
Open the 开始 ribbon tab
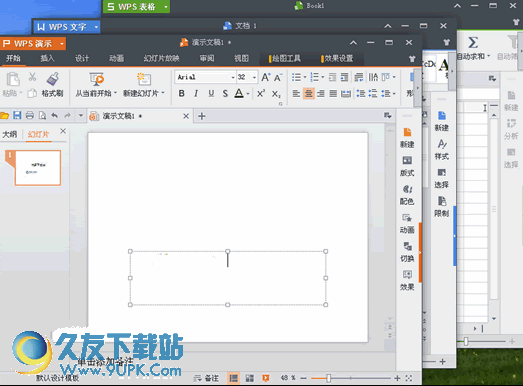(x=13, y=58)
